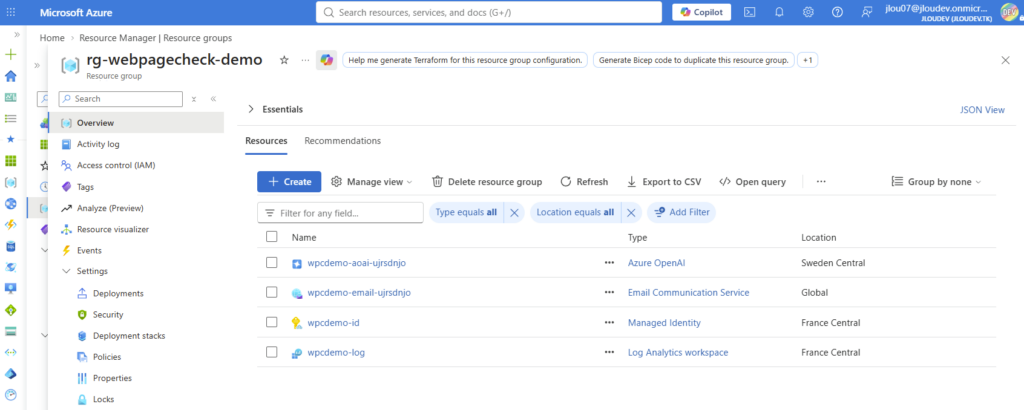Screen dimensions: 1024x410
Task: Click Delete resource group
Action: (x=487, y=181)
